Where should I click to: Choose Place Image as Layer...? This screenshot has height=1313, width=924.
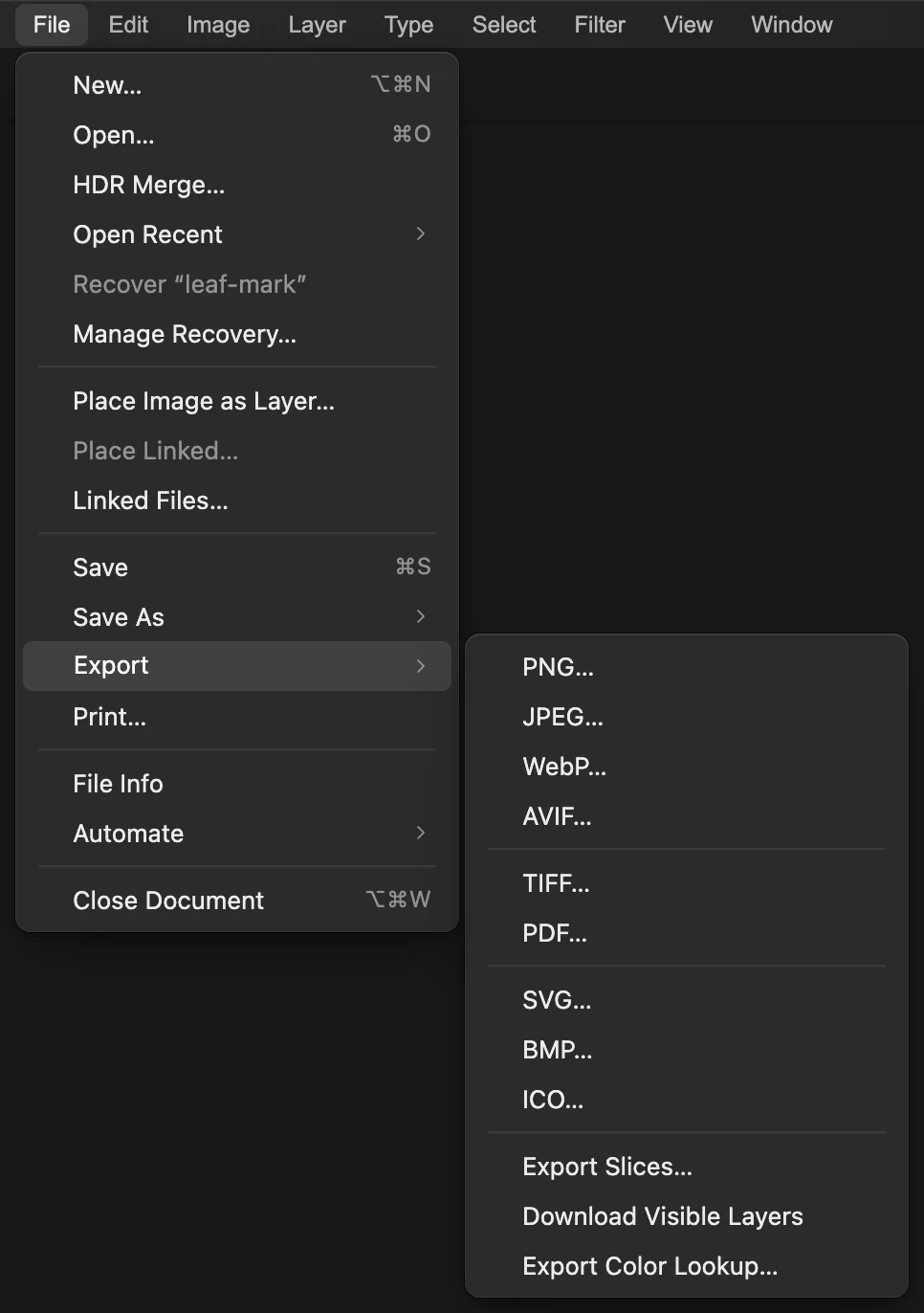coord(237,401)
